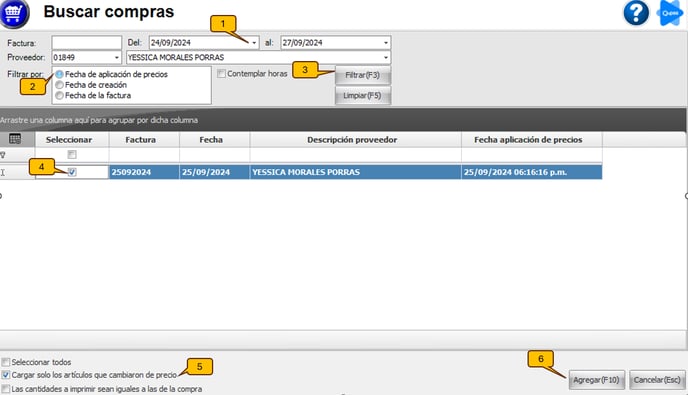This screenshot has width=688, height=395.
Task: Click the grid column chooser icon
Action: tap(15, 139)
